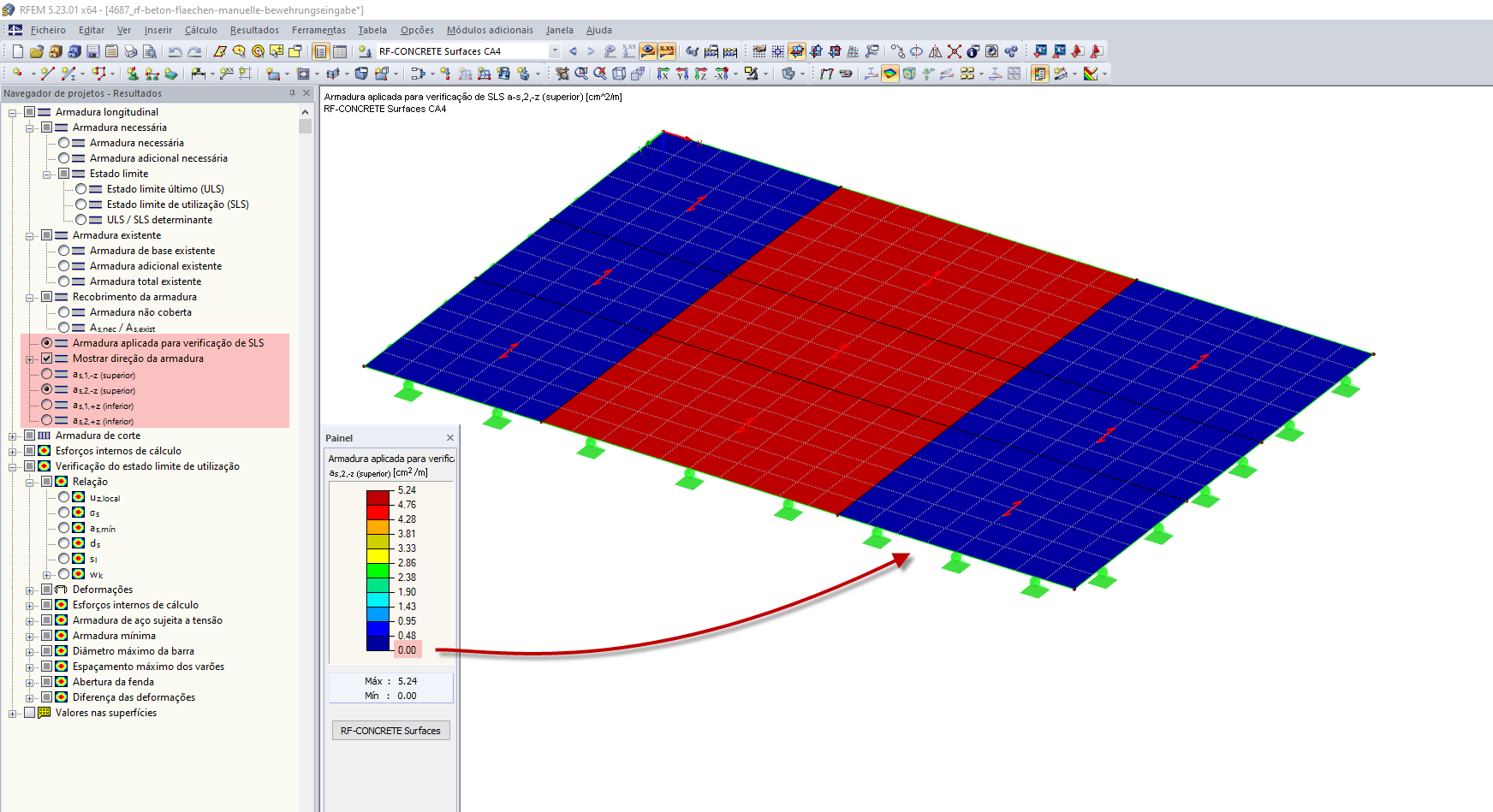The height and width of the screenshot is (812, 1493).
Task: Open Módulos adicionais menu
Action: (490, 30)
